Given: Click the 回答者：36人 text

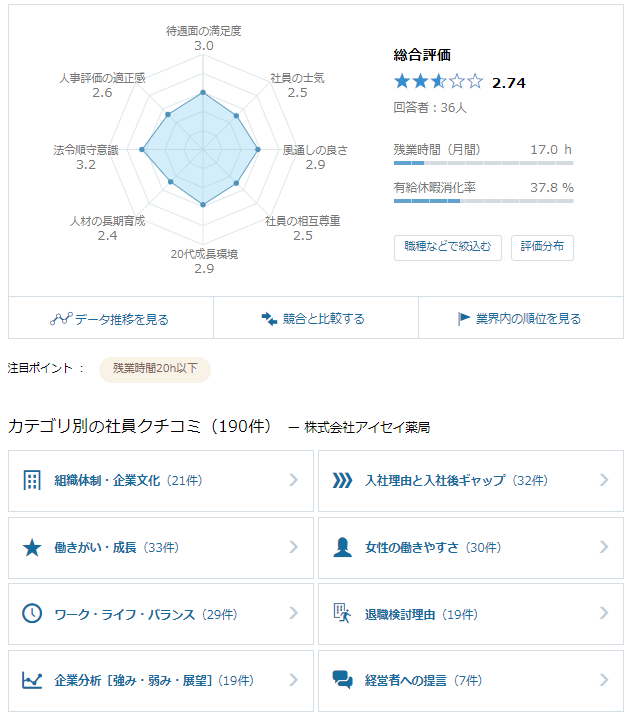Looking at the screenshot, I should click(430, 108).
